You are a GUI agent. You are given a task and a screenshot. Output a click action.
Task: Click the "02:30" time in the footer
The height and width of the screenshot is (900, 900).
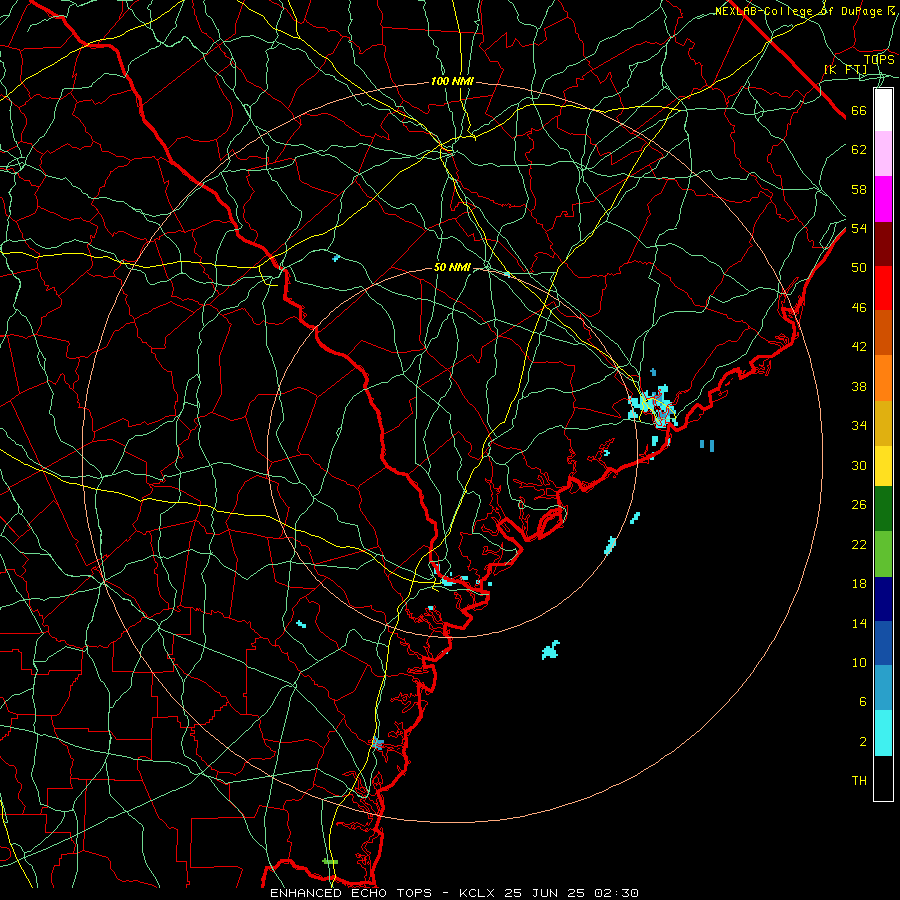tap(616, 893)
